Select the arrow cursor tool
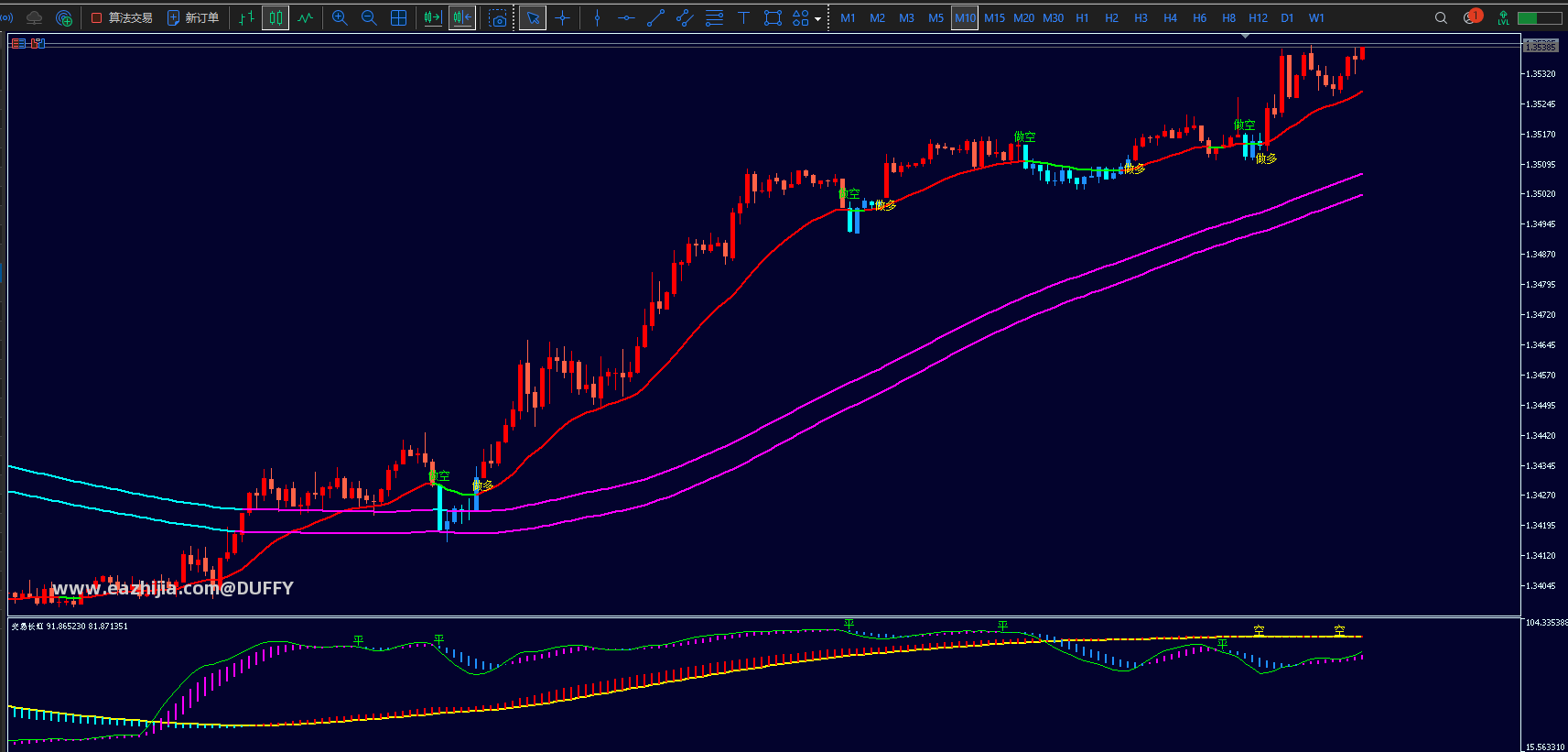Image resolution: width=1568 pixels, height=752 pixels. [x=533, y=17]
